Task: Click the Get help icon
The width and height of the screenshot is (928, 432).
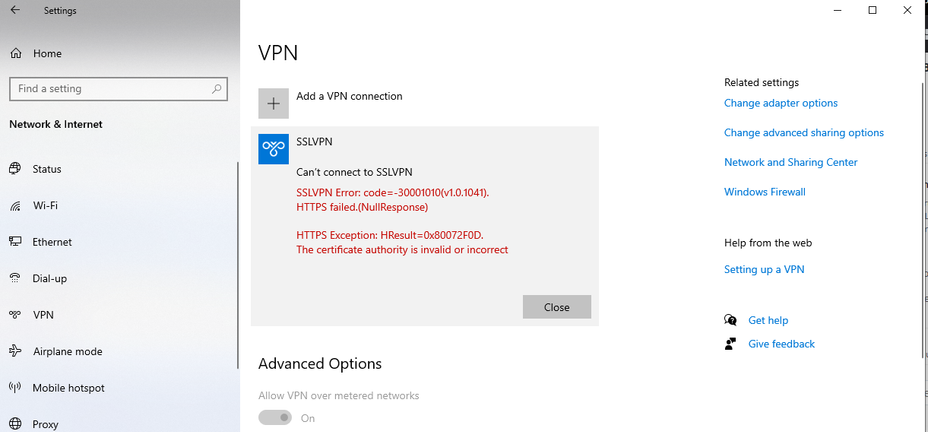Action: (x=730, y=320)
